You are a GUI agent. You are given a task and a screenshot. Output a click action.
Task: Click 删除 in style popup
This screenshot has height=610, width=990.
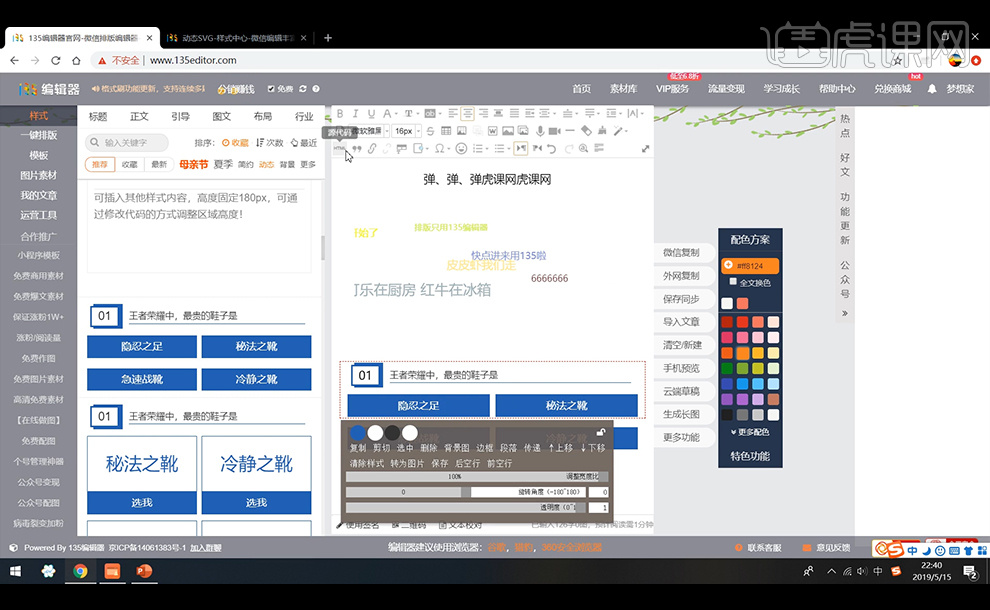coord(429,448)
